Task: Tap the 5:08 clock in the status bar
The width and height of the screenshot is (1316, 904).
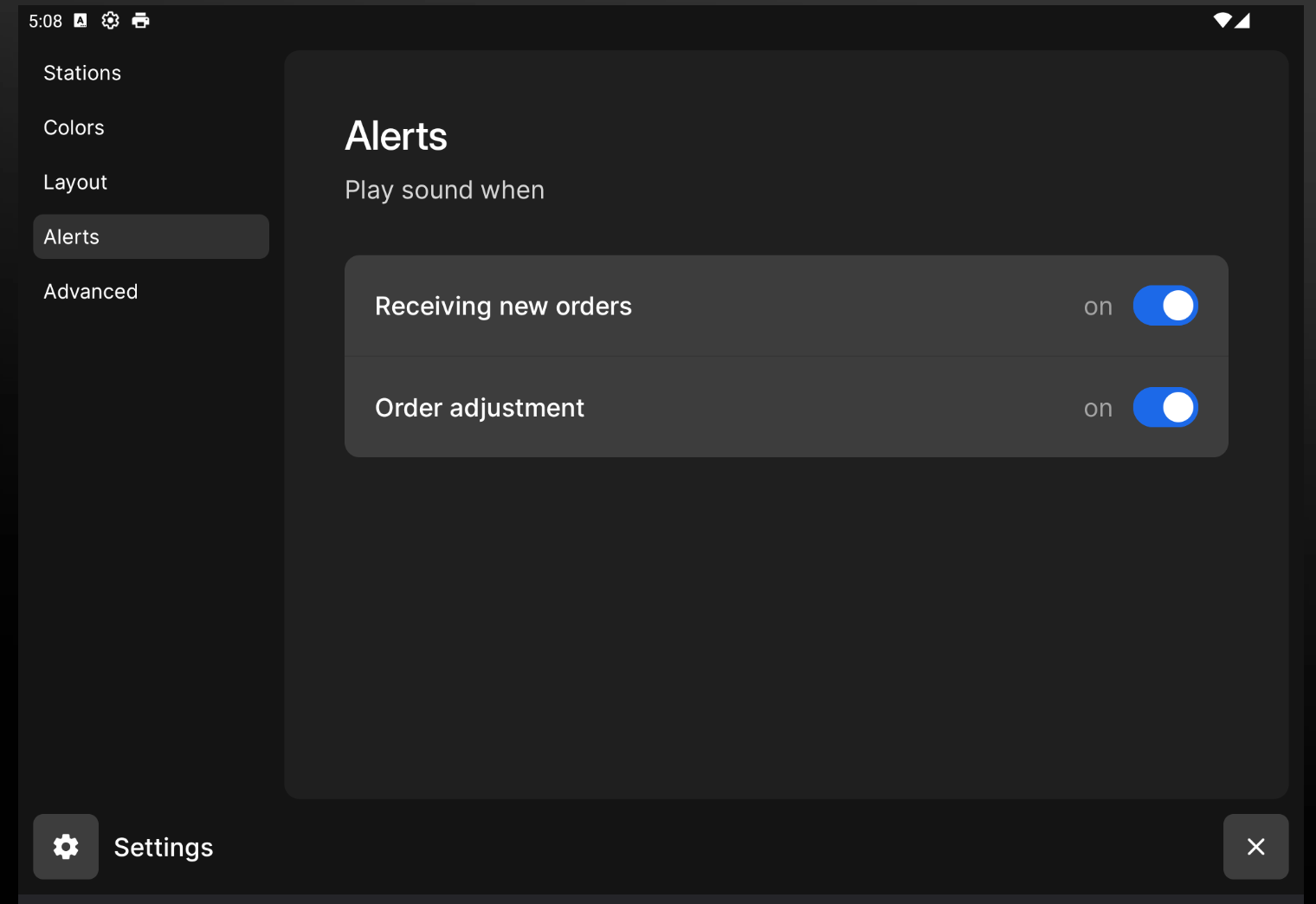Action: tap(45, 21)
